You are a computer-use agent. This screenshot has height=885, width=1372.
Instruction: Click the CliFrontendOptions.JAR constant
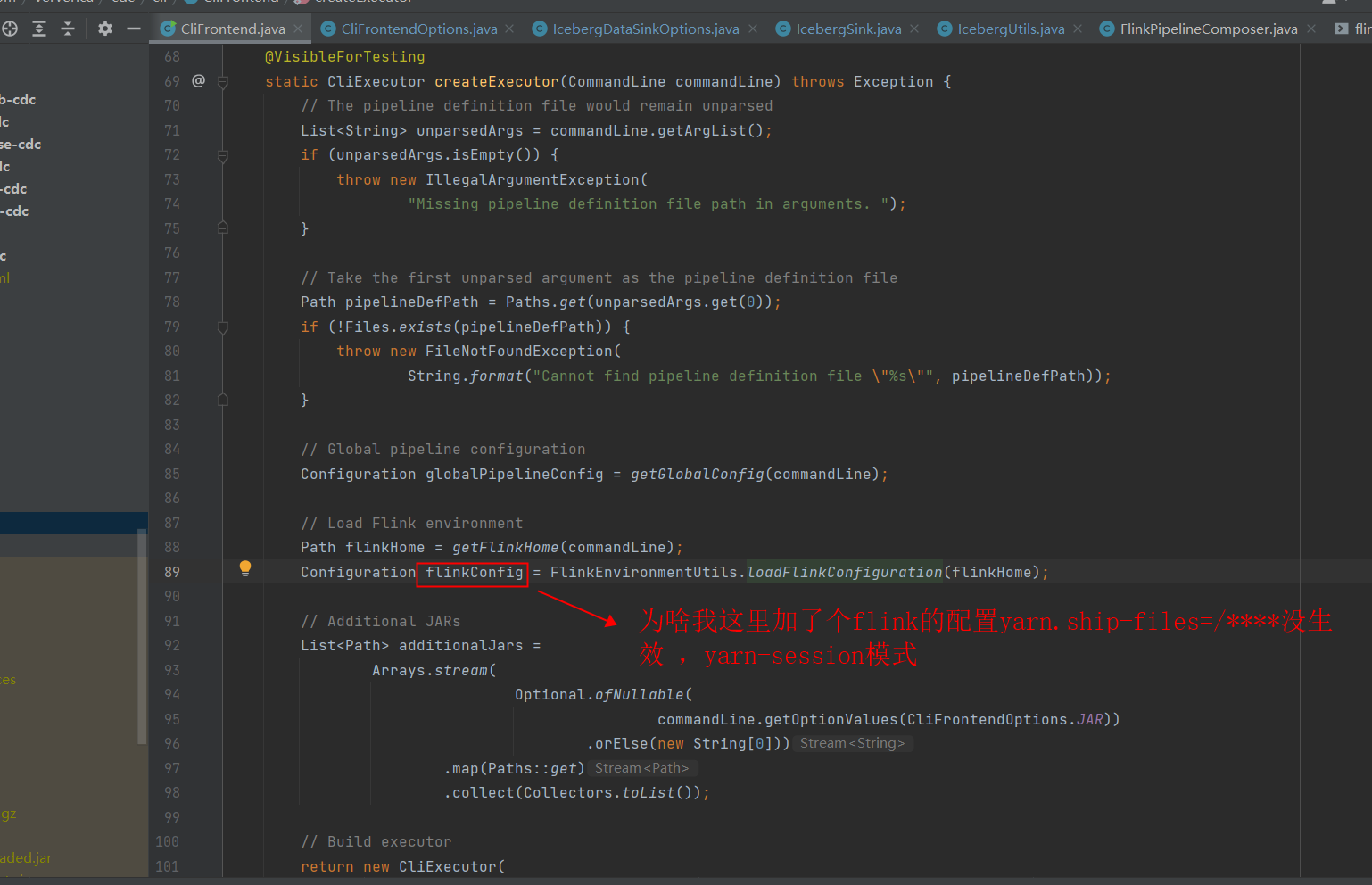pyautogui.click(x=1005, y=719)
